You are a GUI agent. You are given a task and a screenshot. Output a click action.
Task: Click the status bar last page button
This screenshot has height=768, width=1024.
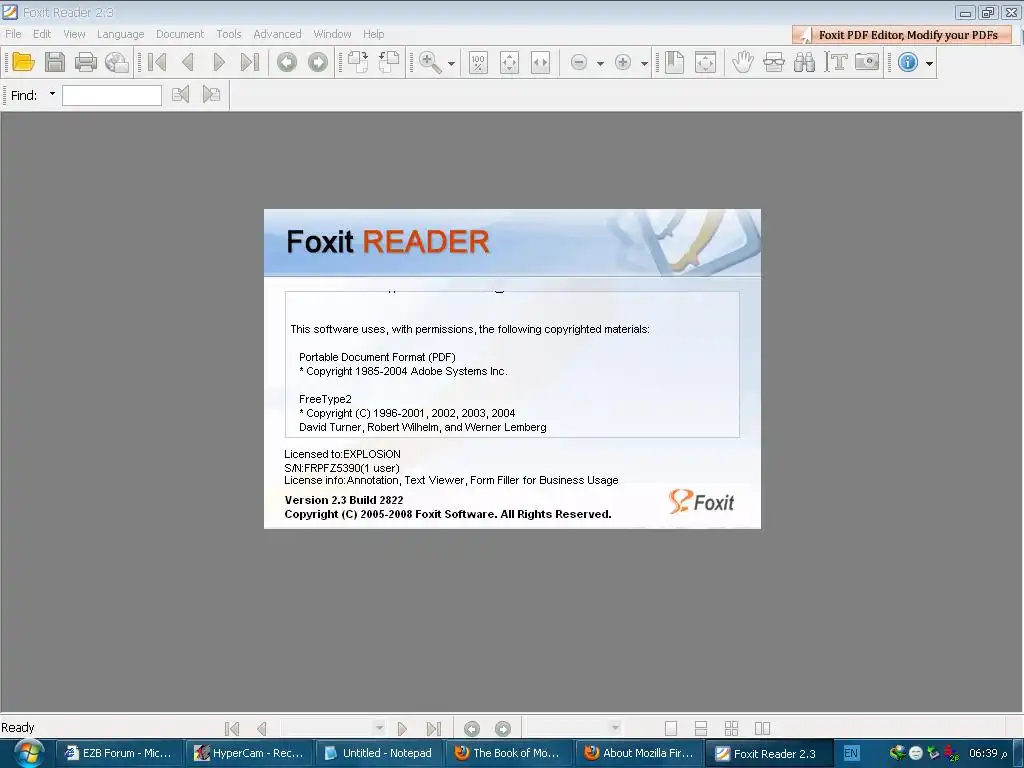tap(434, 728)
